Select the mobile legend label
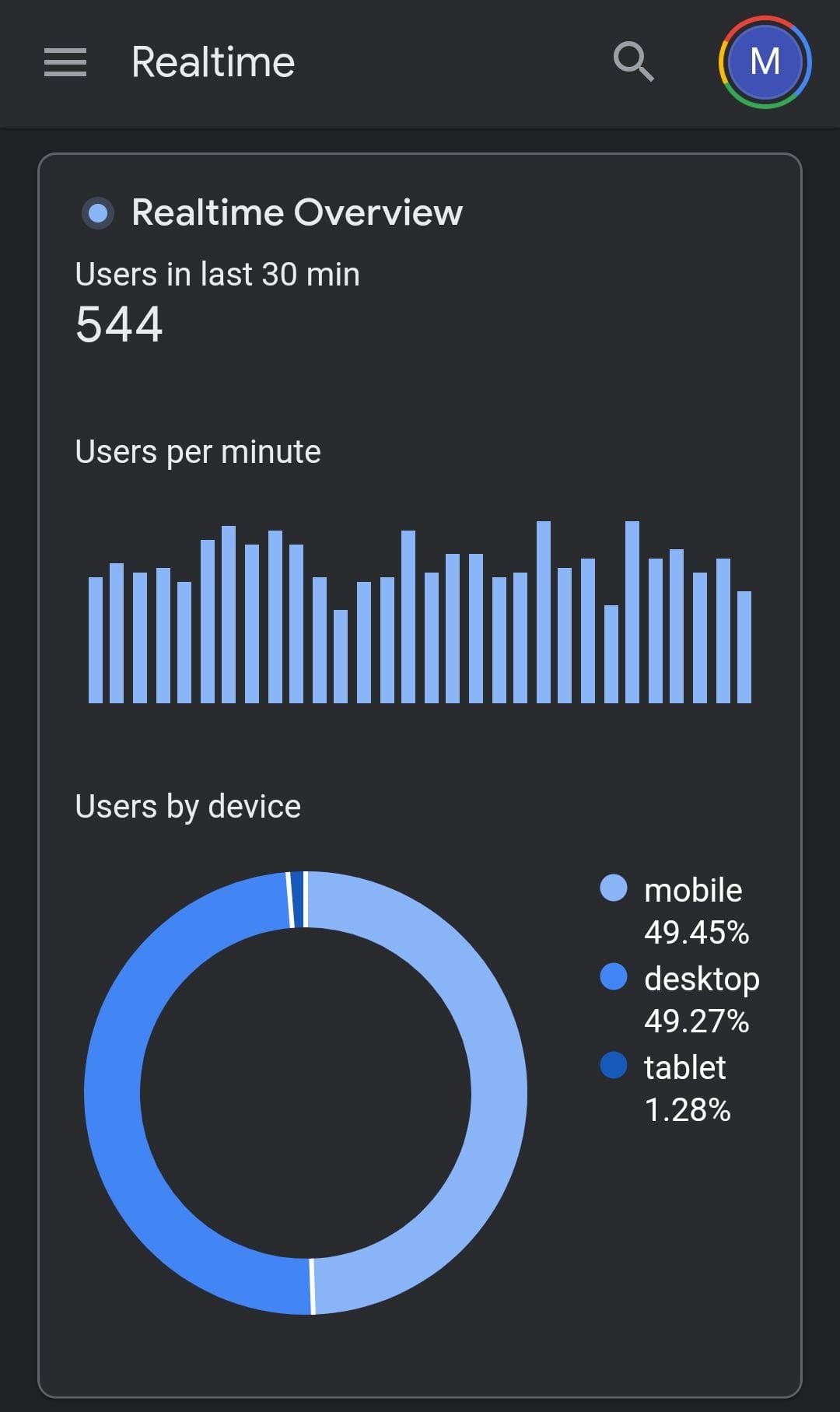This screenshot has width=840, height=1412. click(x=693, y=890)
